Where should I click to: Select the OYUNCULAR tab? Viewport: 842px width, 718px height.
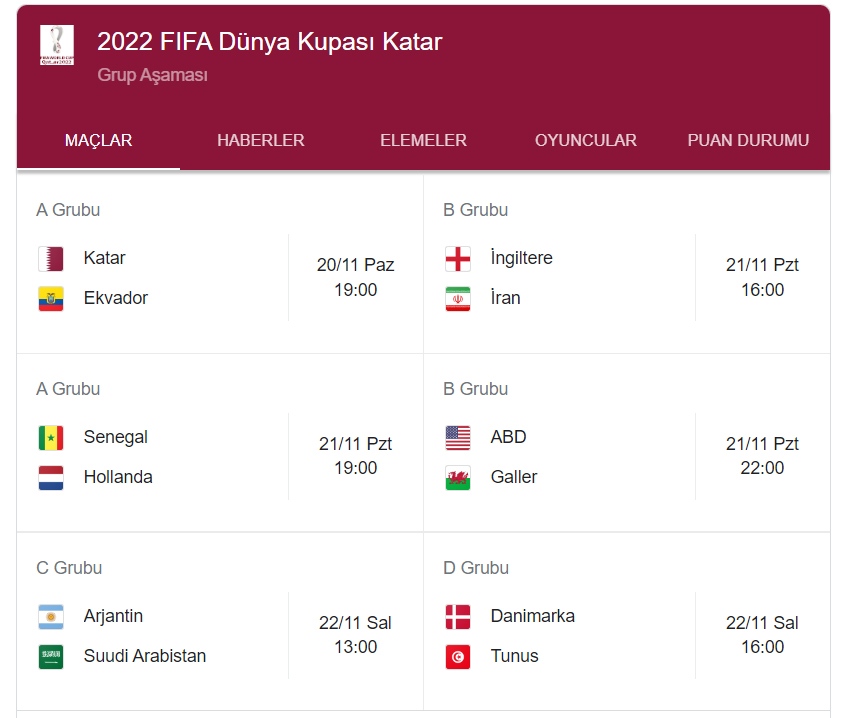(x=586, y=141)
